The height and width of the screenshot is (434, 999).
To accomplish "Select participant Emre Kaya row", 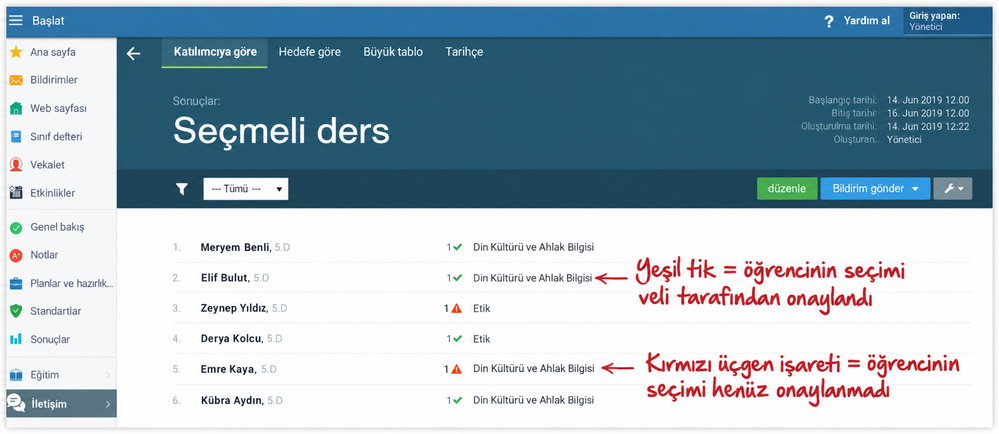I will tap(572, 369).
